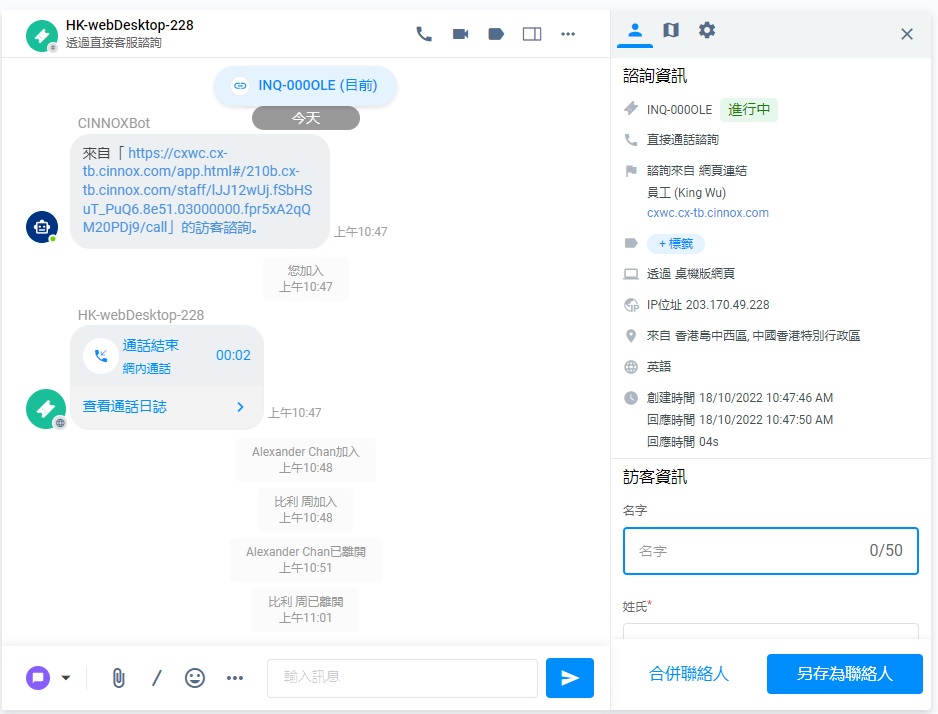This screenshot has height=714, width=938.
Task: View call log 查看通話日誌
Action: coord(124,407)
